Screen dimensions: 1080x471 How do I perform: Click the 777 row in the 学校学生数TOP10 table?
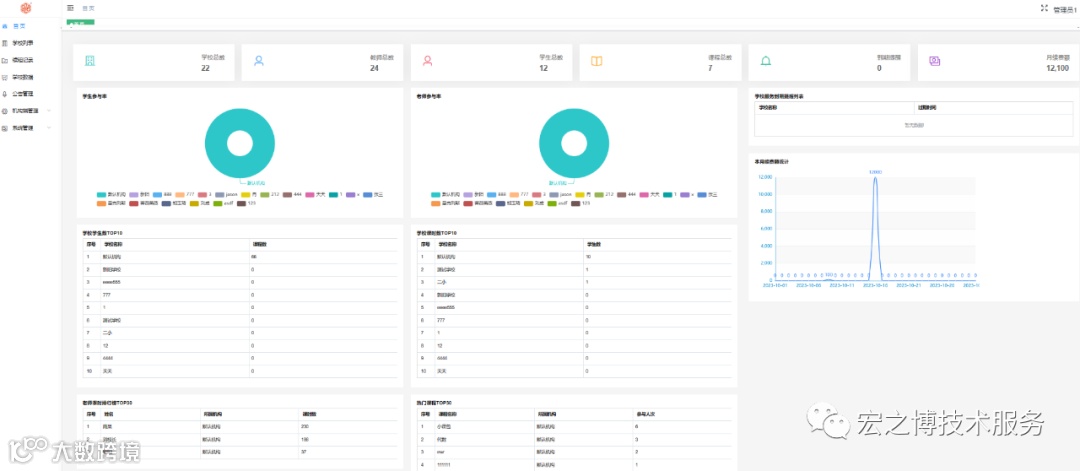[240, 295]
